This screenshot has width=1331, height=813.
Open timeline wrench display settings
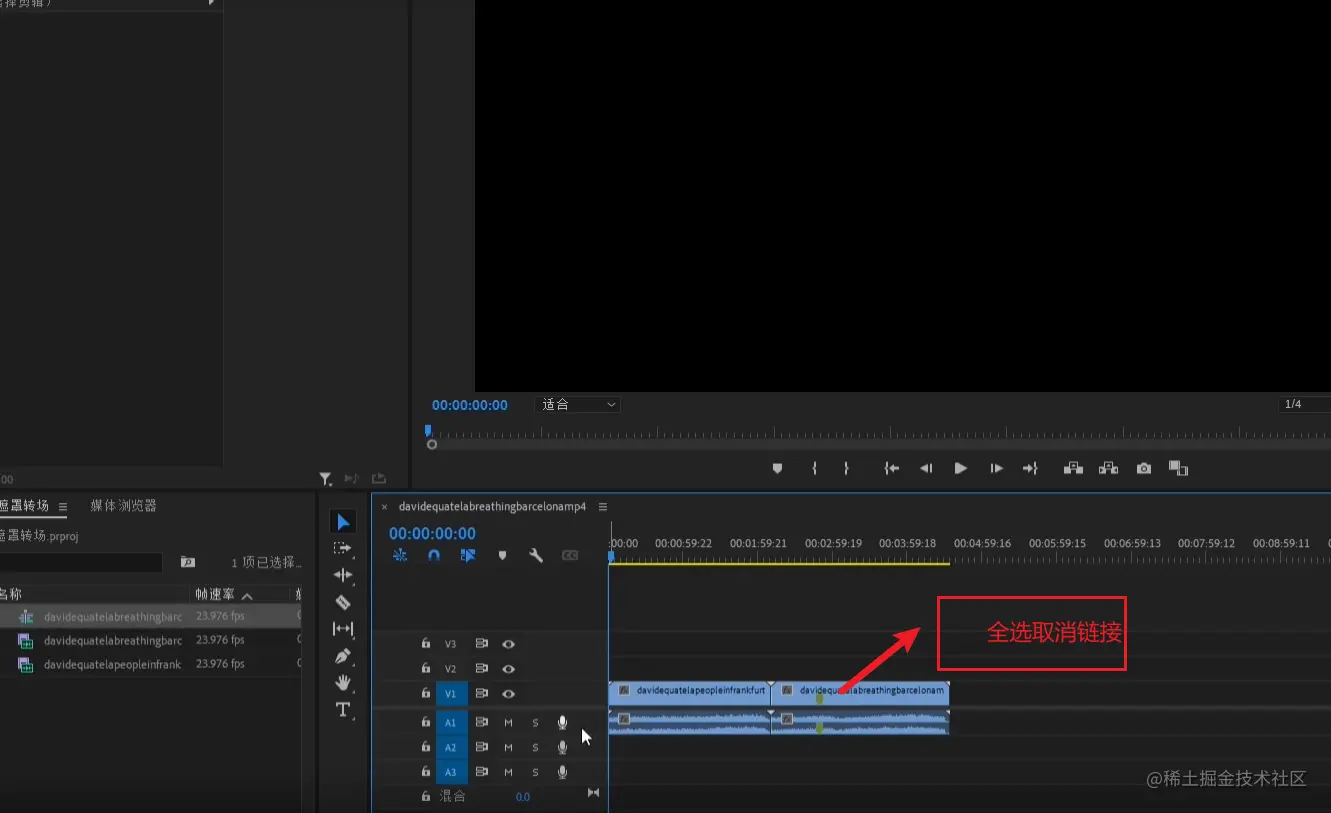[x=536, y=555]
